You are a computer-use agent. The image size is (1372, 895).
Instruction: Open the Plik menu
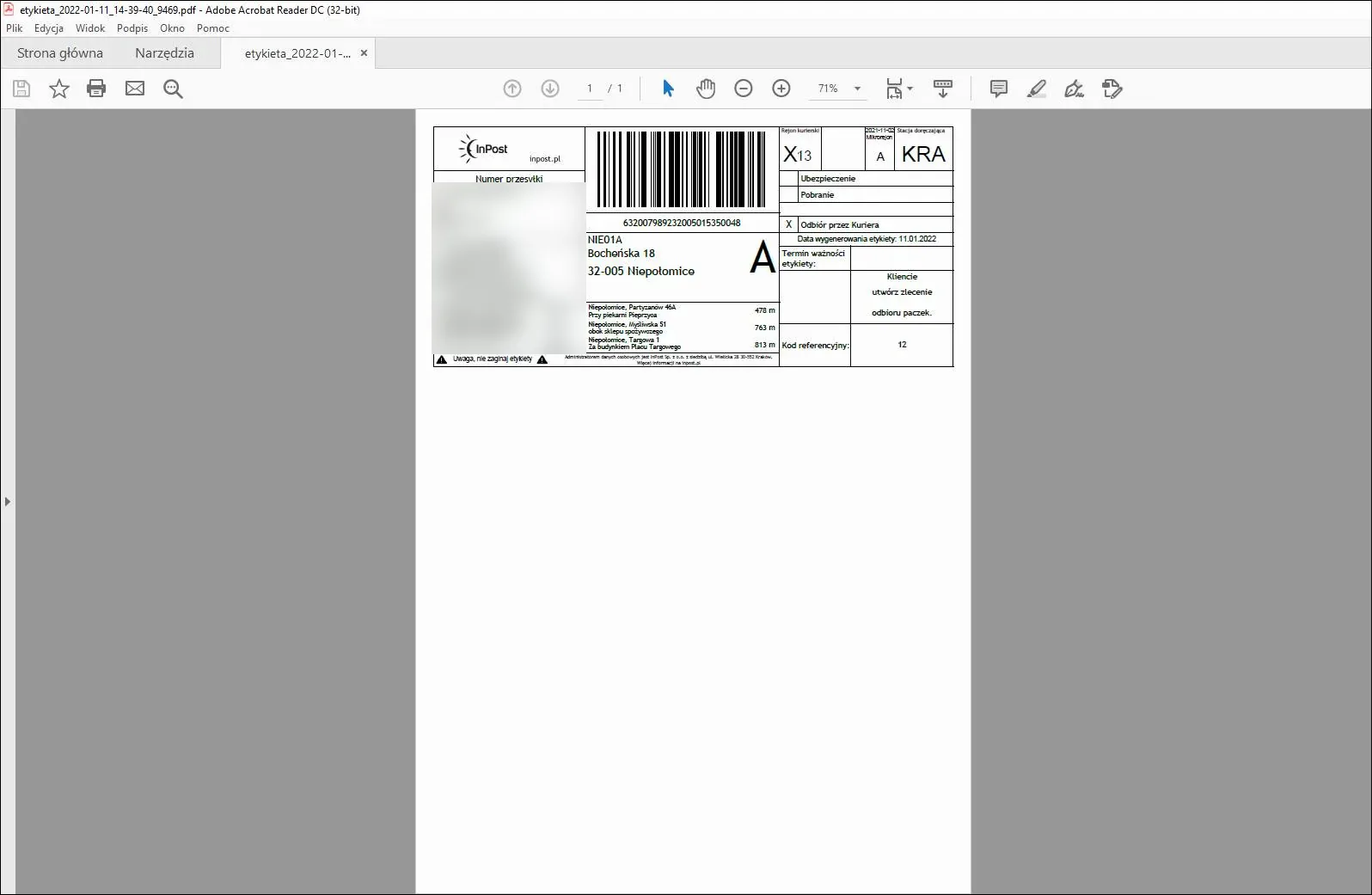[15, 28]
